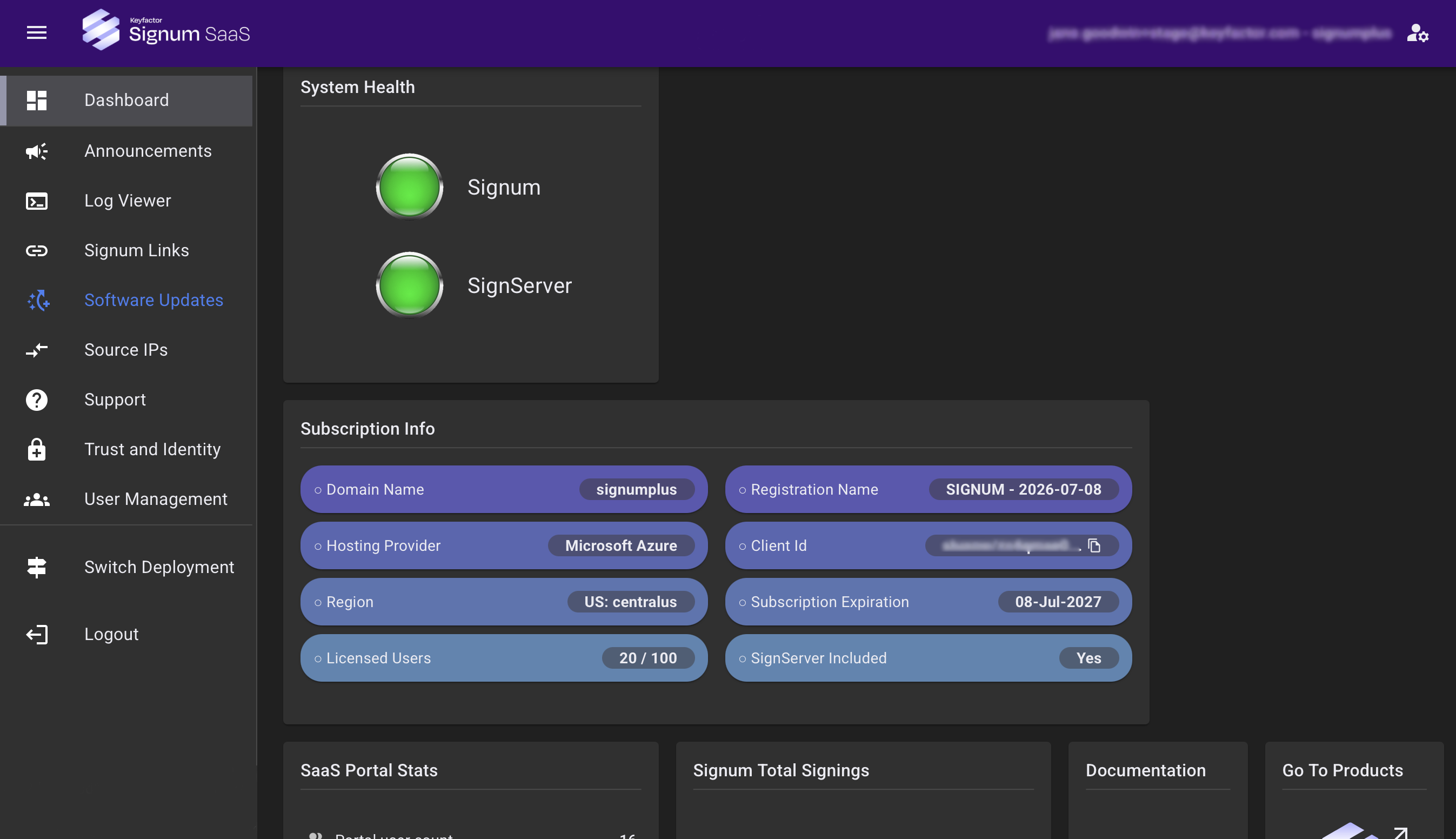Click the Signum Total Signings heading
This screenshot has width=1456, height=839.
[781, 770]
